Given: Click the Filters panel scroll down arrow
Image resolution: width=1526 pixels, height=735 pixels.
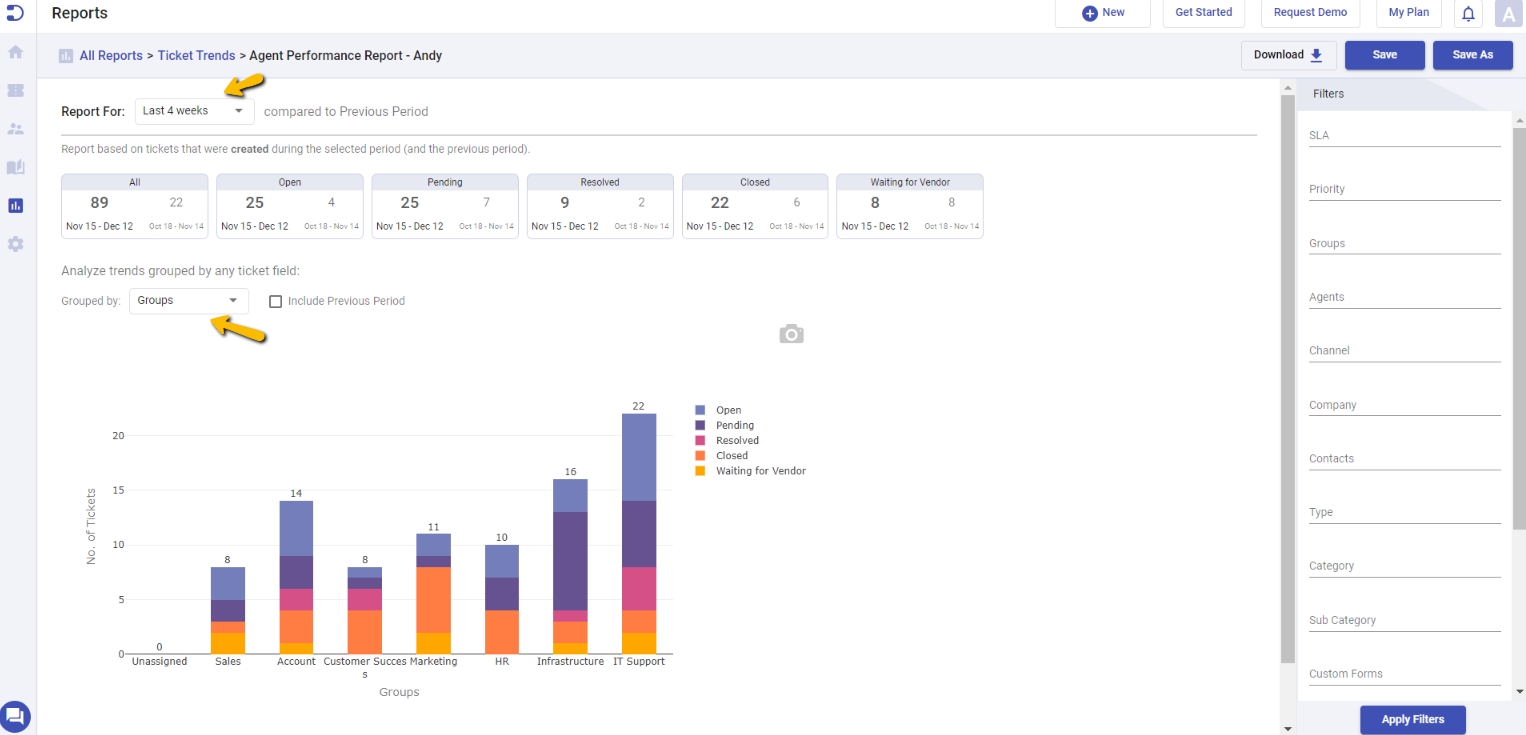Looking at the screenshot, I should pos(1519,691).
